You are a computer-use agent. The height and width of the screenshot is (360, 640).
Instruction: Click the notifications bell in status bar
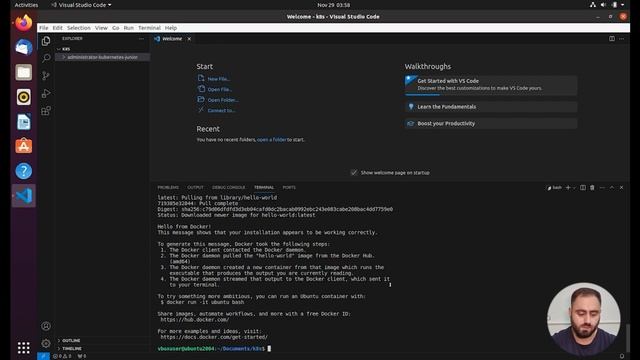pyautogui.click(x=622, y=356)
